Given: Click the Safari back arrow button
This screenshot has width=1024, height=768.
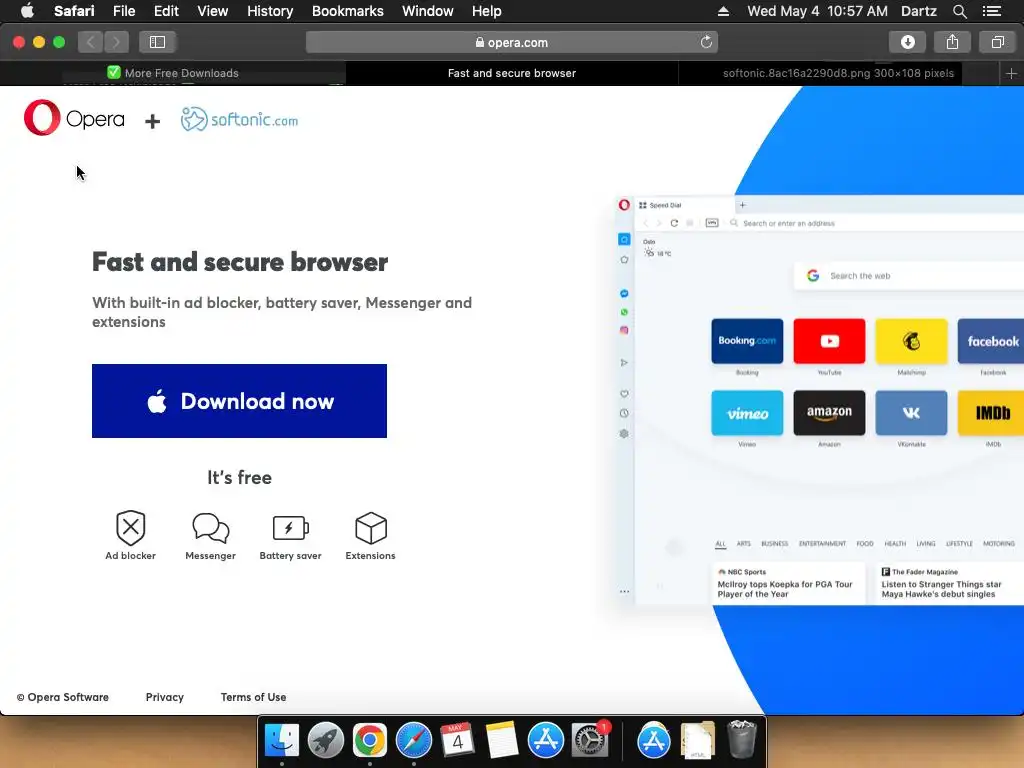Looking at the screenshot, I should [x=91, y=42].
